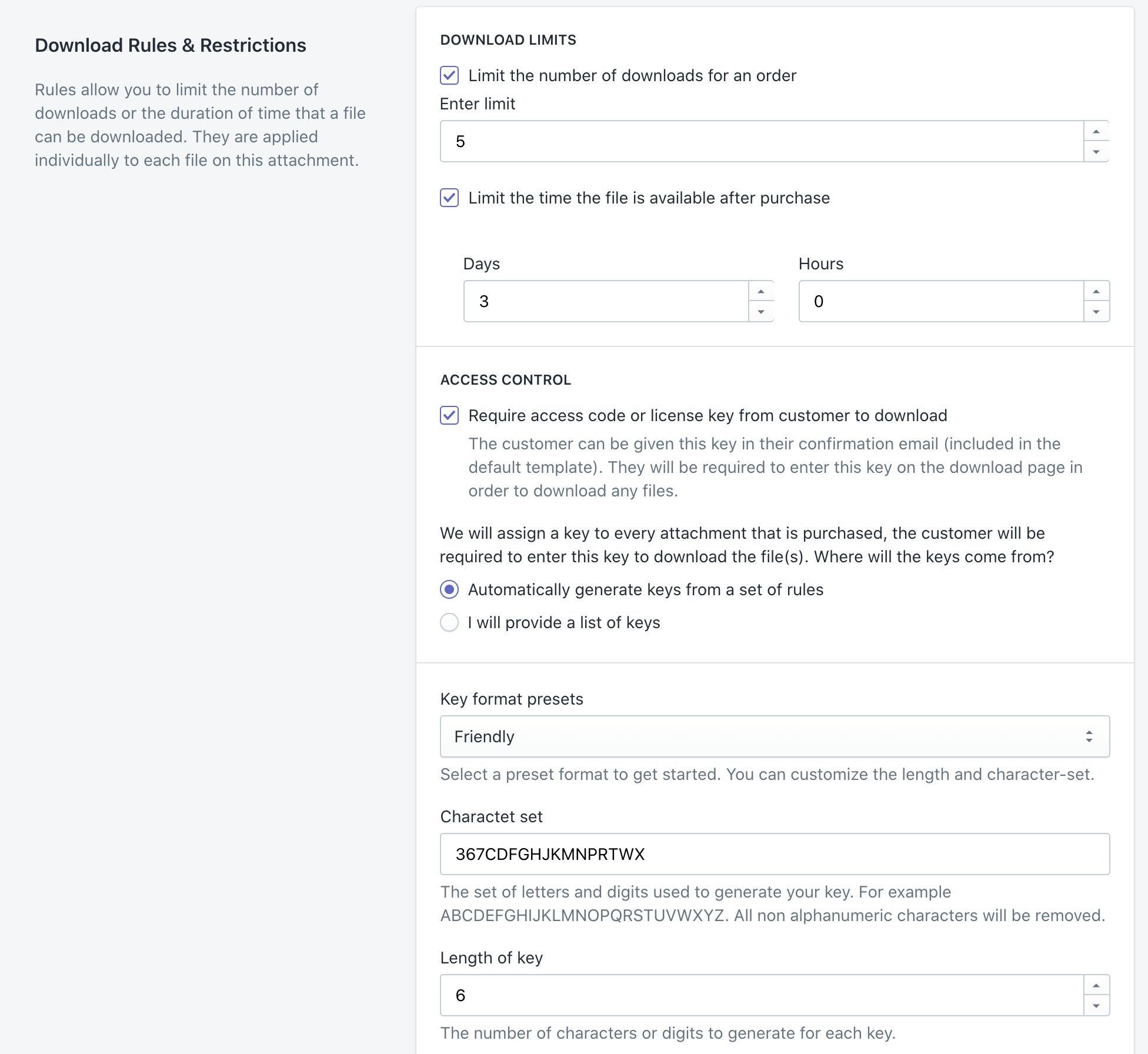Select 'Automatically generate keys from a set of rules'
1148x1054 pixels.
(449, 589)
